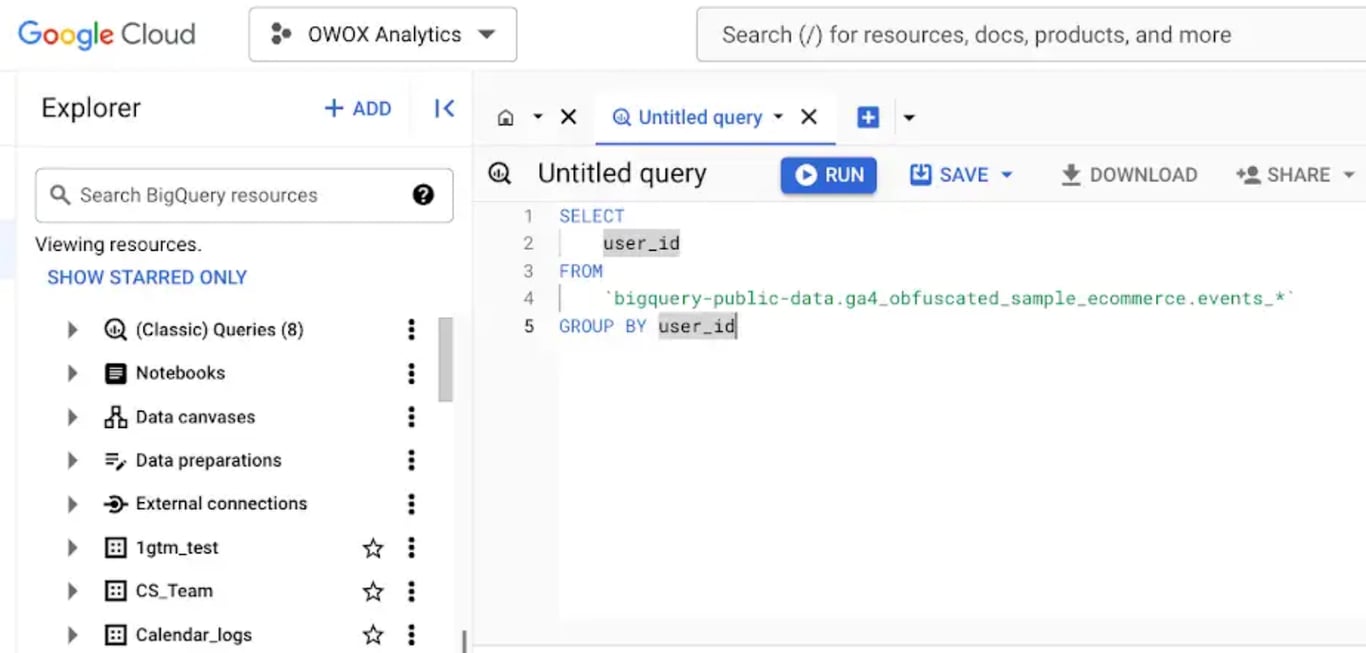Open the Untitled query tab dropdown arrow

(x=778, y=117)
